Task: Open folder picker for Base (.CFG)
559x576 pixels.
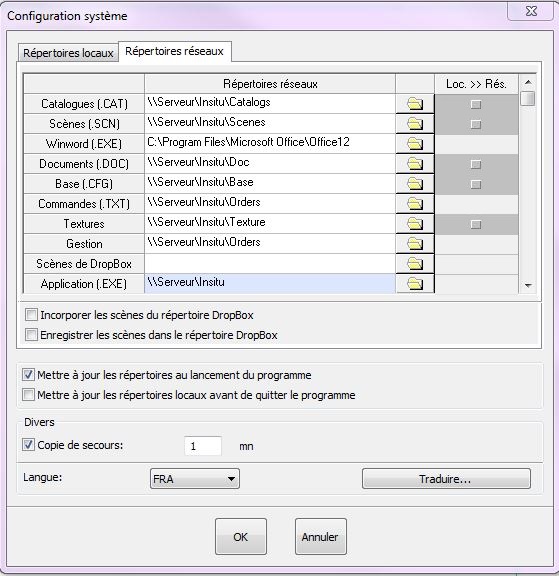Action: click(x=415, y=183)
